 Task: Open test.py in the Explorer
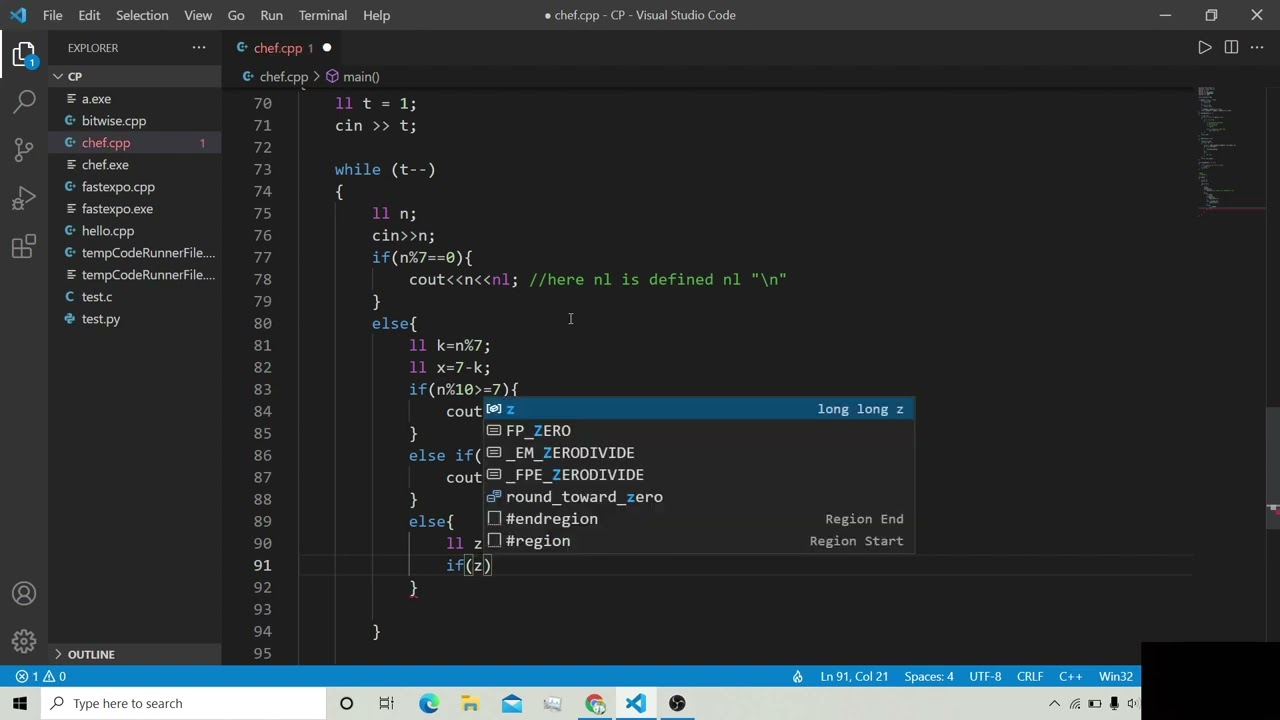point(134,319)
